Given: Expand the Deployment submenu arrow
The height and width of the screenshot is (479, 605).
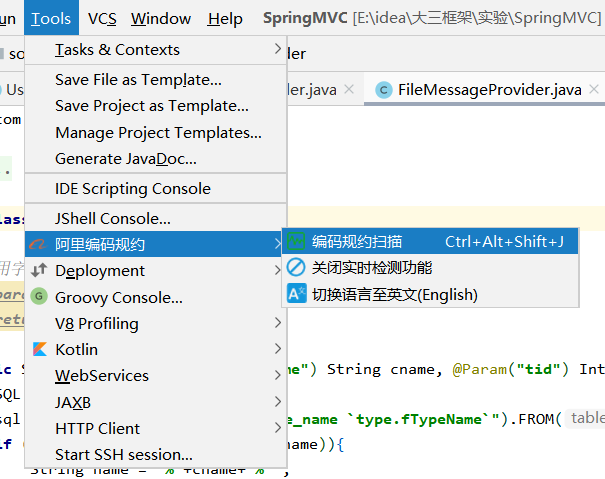Looking at the screenshot, I should click(277, 270).
